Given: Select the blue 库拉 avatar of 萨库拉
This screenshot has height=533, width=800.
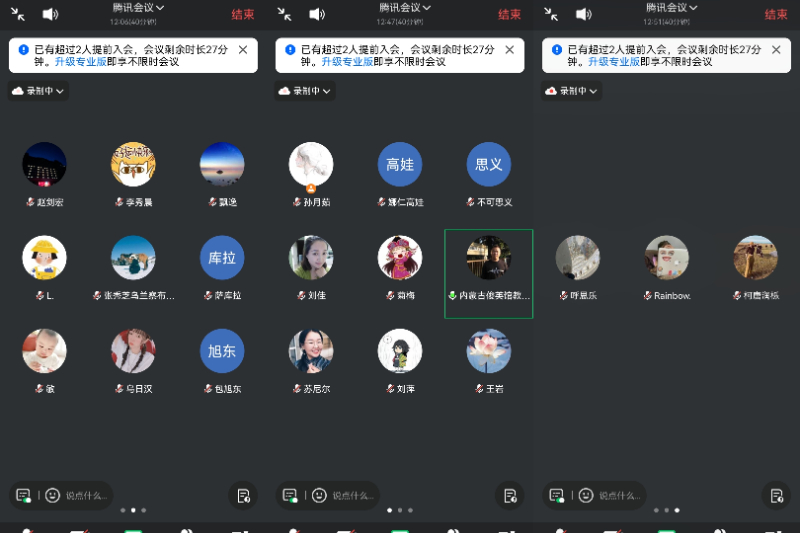Looking at the screenshot, I should pos(222,258).
